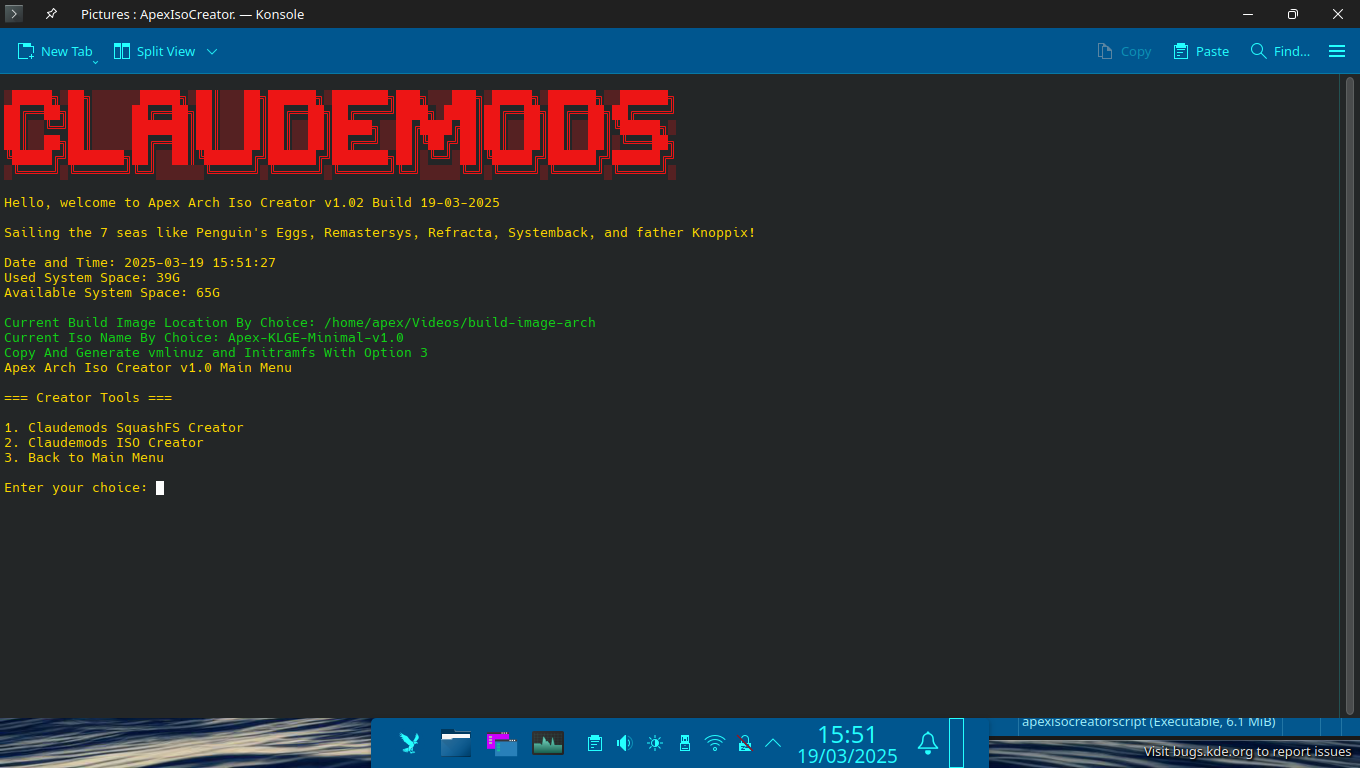
Task: Expand hidden system tray icons arrow
Action: 773,743
